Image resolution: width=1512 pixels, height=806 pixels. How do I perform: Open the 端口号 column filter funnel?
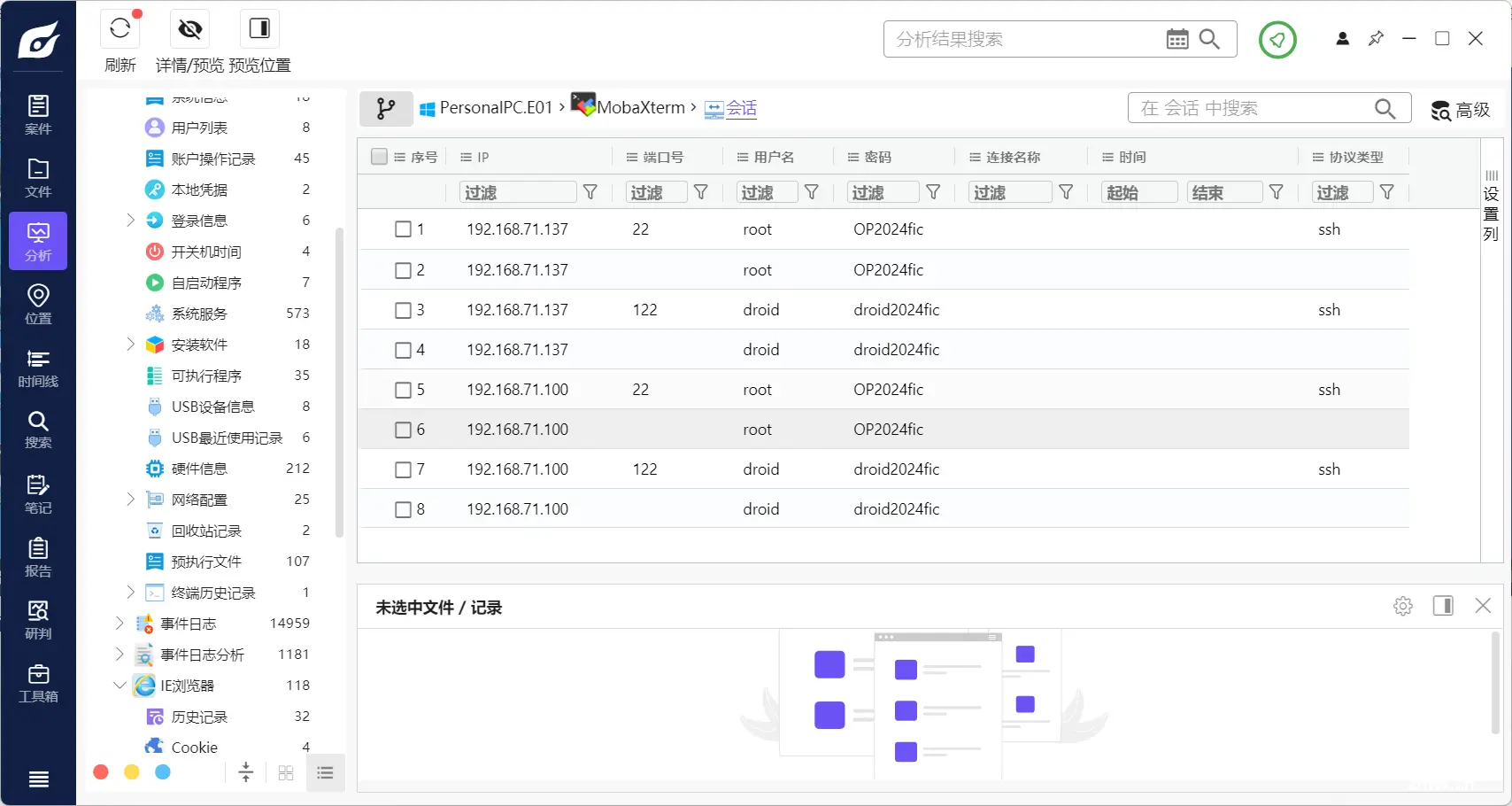(701, 192)
